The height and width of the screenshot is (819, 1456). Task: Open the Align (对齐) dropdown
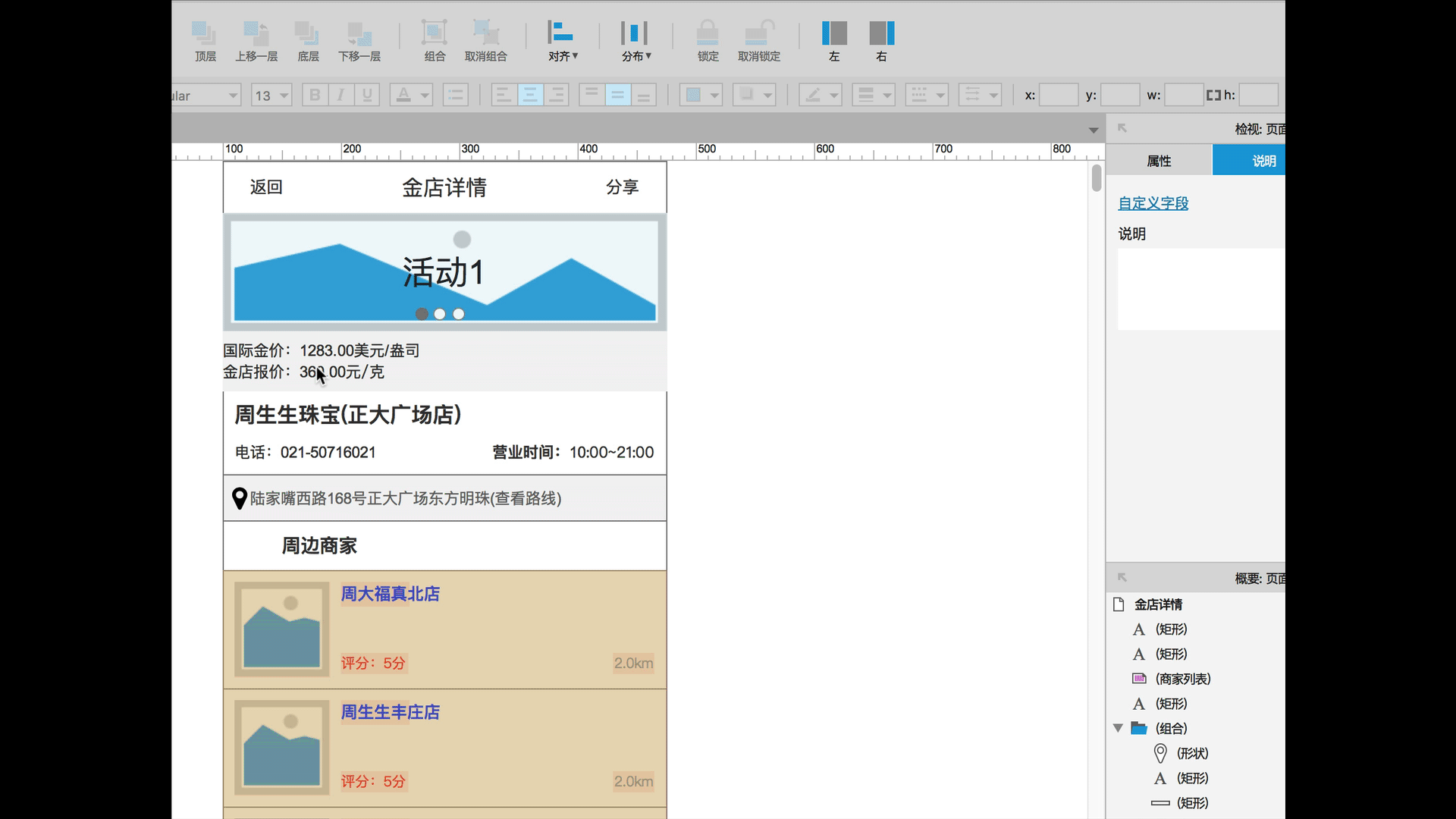[x=563, y=39]
